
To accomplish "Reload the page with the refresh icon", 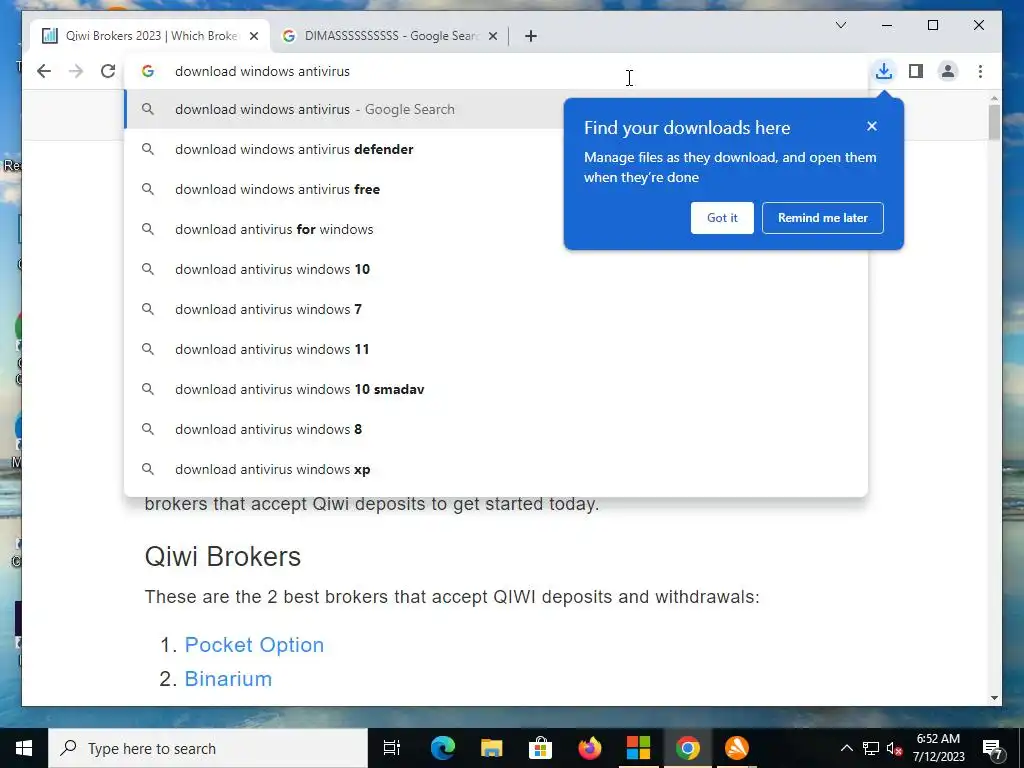I will pos(108,71).
